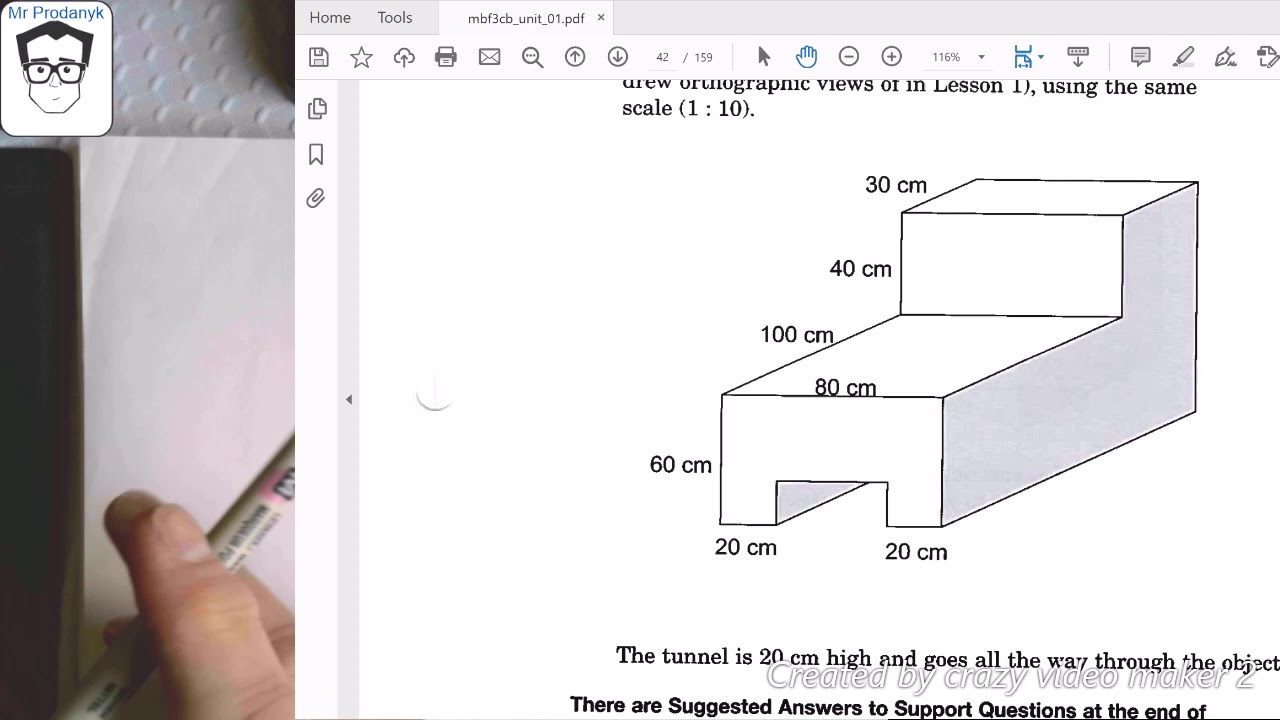Screen dimensions: 1280x720
Task: Open the find text magnifier icon
Action: (532, 57)
